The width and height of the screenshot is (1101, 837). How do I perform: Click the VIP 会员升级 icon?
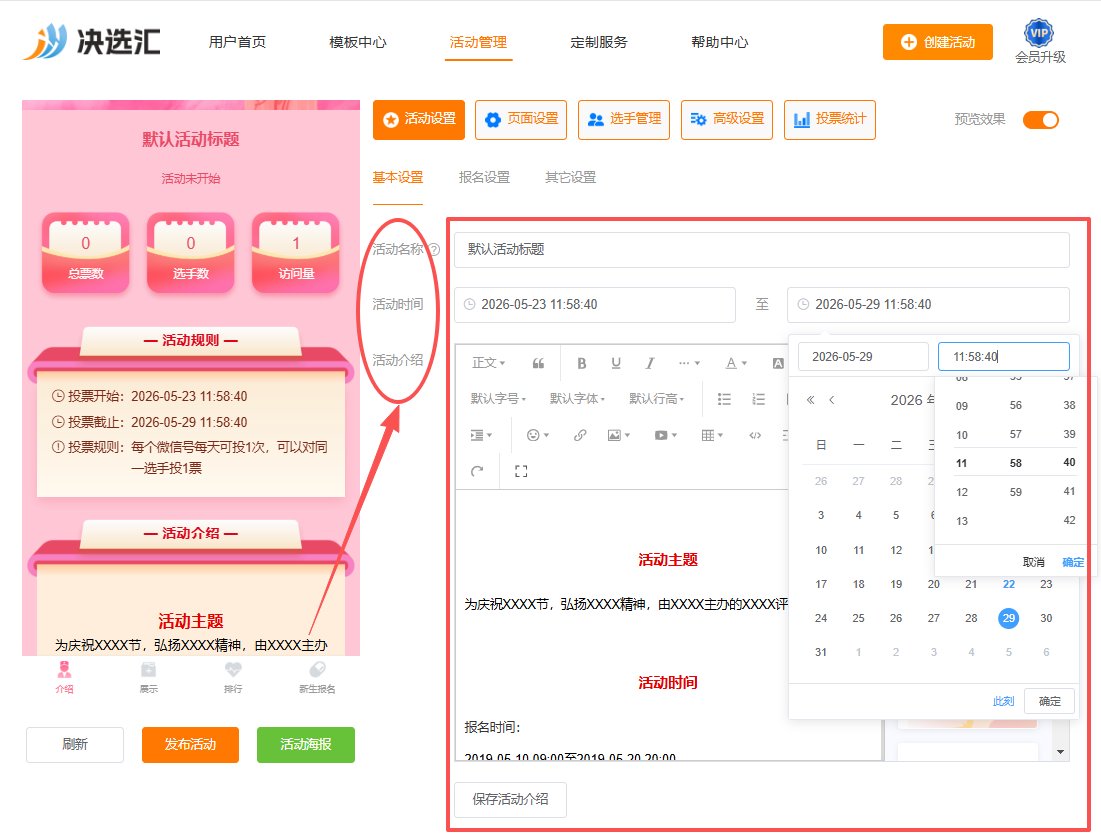tap(1039, 42)
